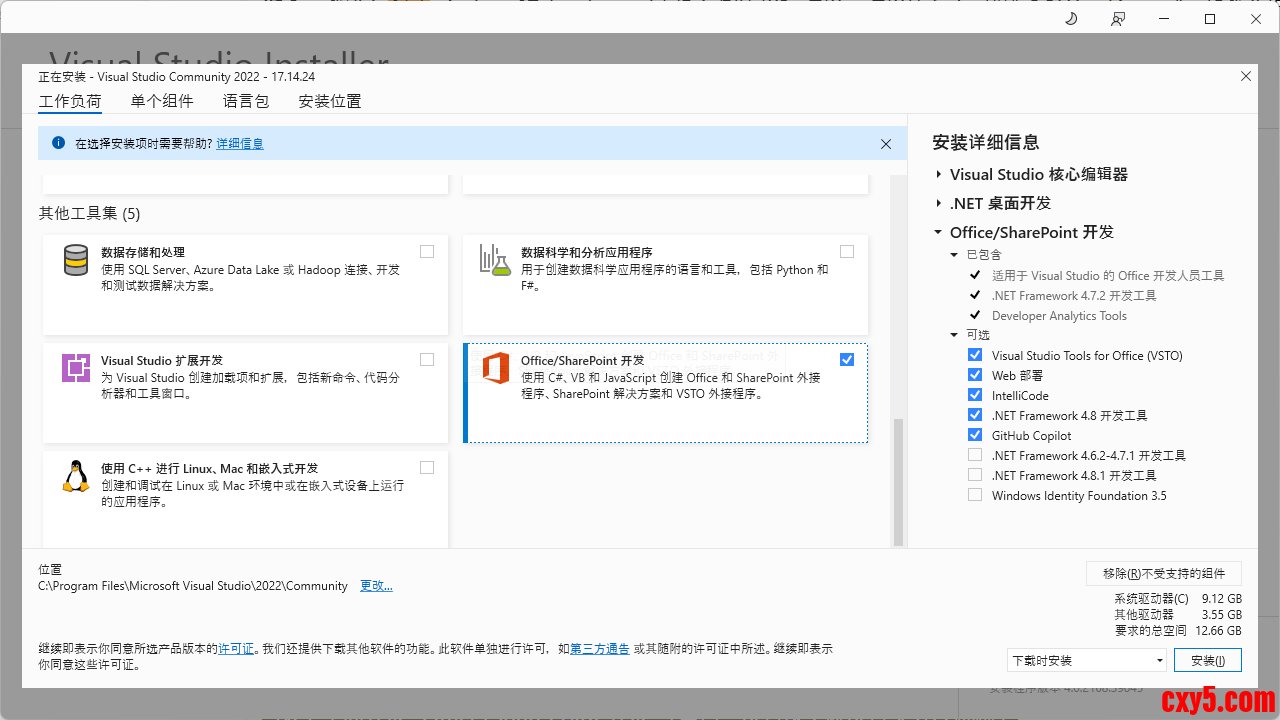Open the 下载时安装 dropdown
The height and width of the screenshot is (720, 1280).
coord(1087,660)
